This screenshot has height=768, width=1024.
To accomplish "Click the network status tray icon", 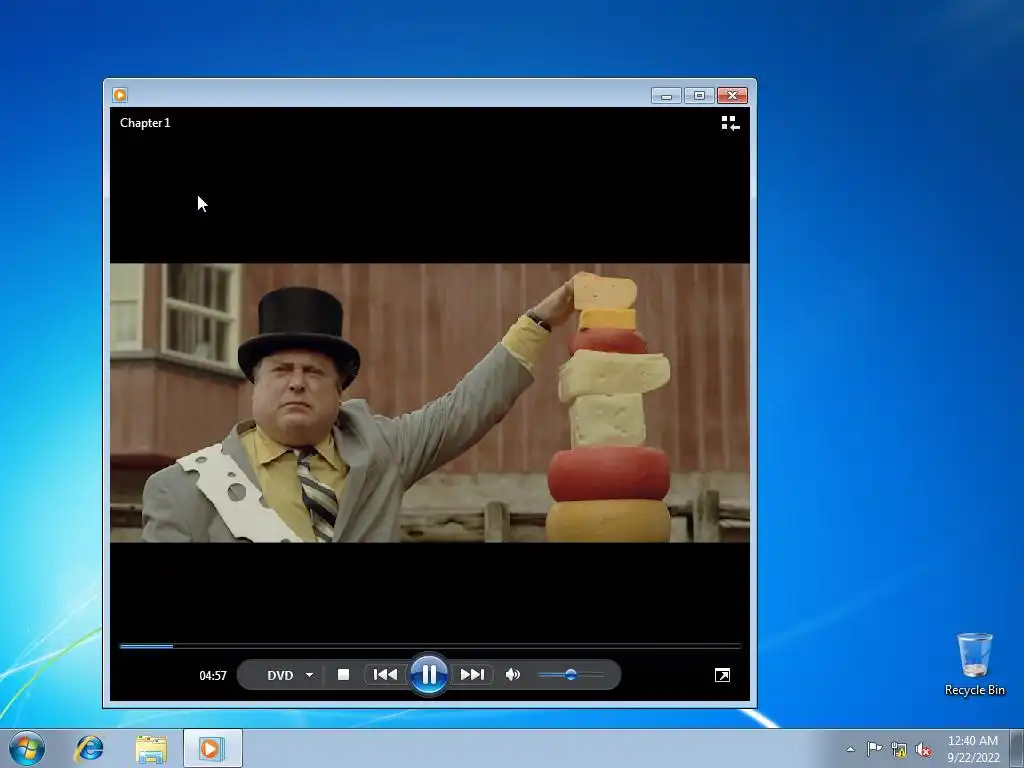I will (x=899, y=750).
